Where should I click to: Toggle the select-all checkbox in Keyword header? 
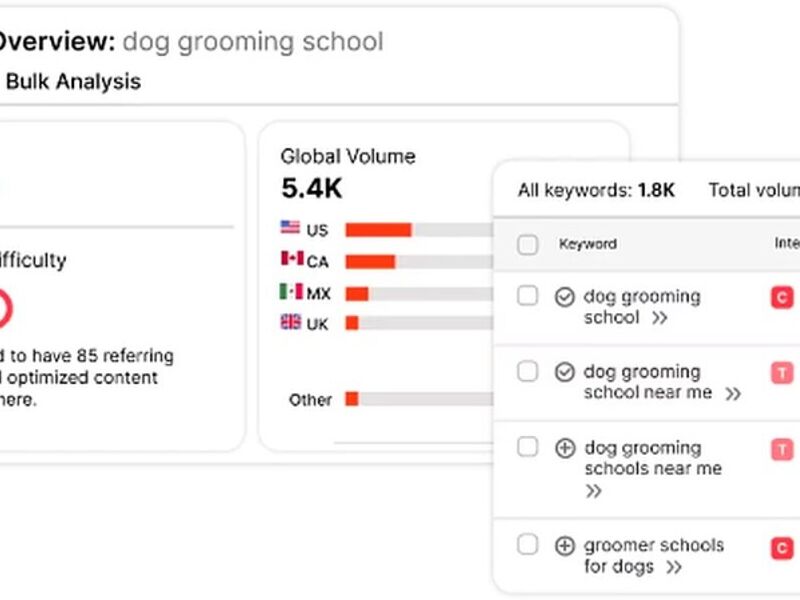pos(527,244)
